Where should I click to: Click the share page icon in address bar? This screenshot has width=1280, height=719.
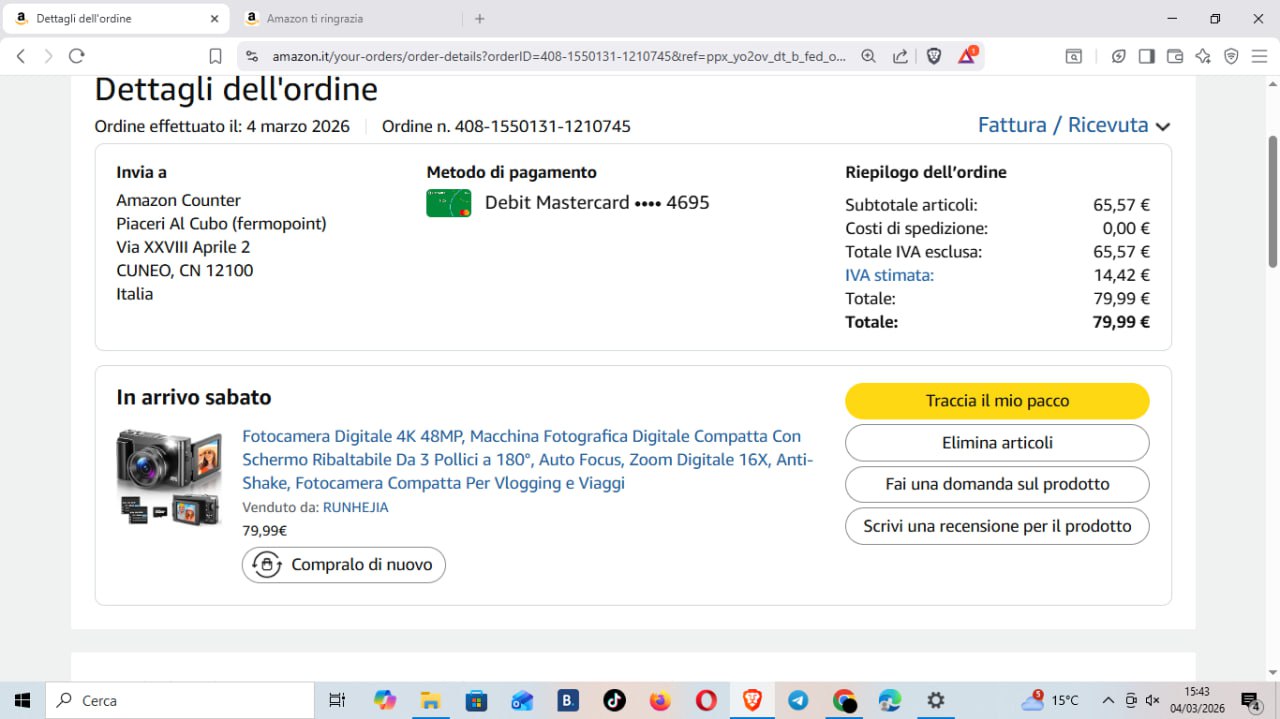[x=901, y=56]
